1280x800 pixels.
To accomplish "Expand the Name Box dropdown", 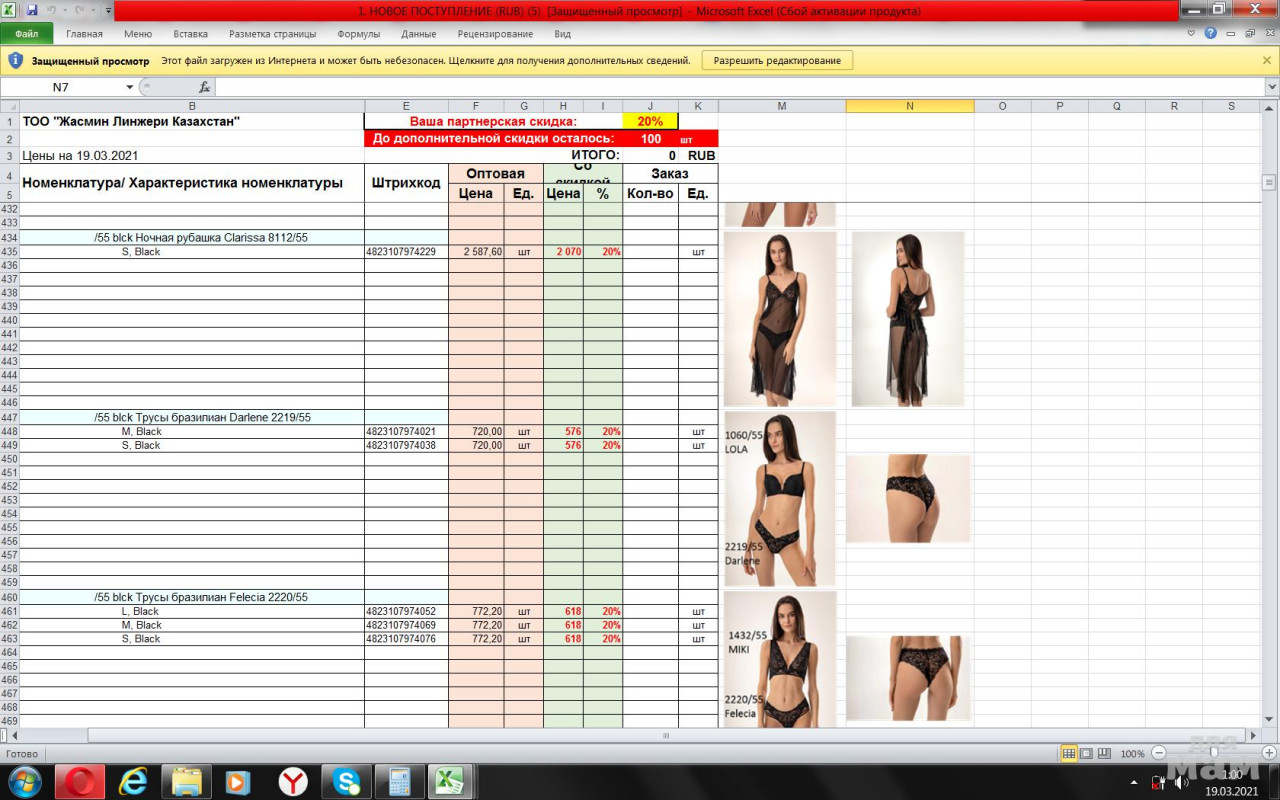I will [x=129, y=87].
